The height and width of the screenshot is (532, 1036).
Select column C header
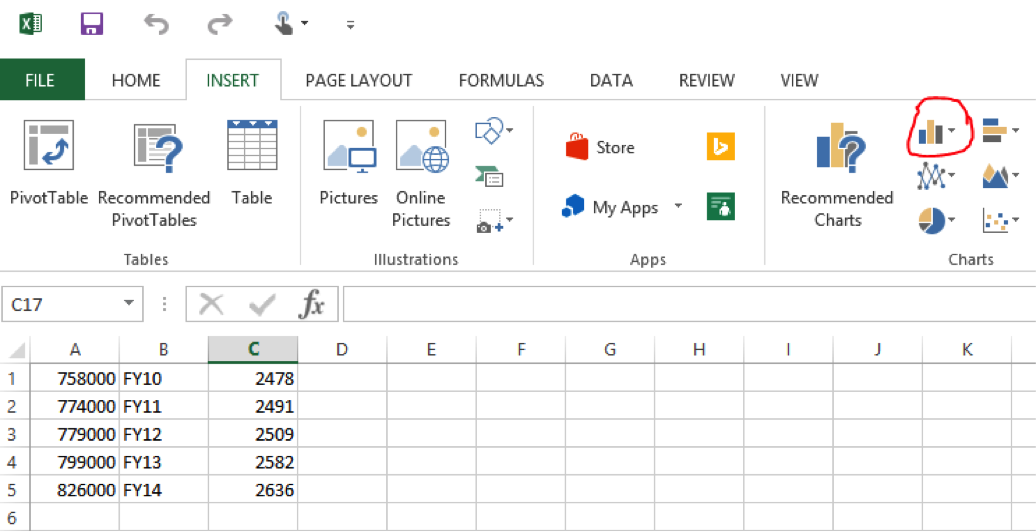[253, 349]
